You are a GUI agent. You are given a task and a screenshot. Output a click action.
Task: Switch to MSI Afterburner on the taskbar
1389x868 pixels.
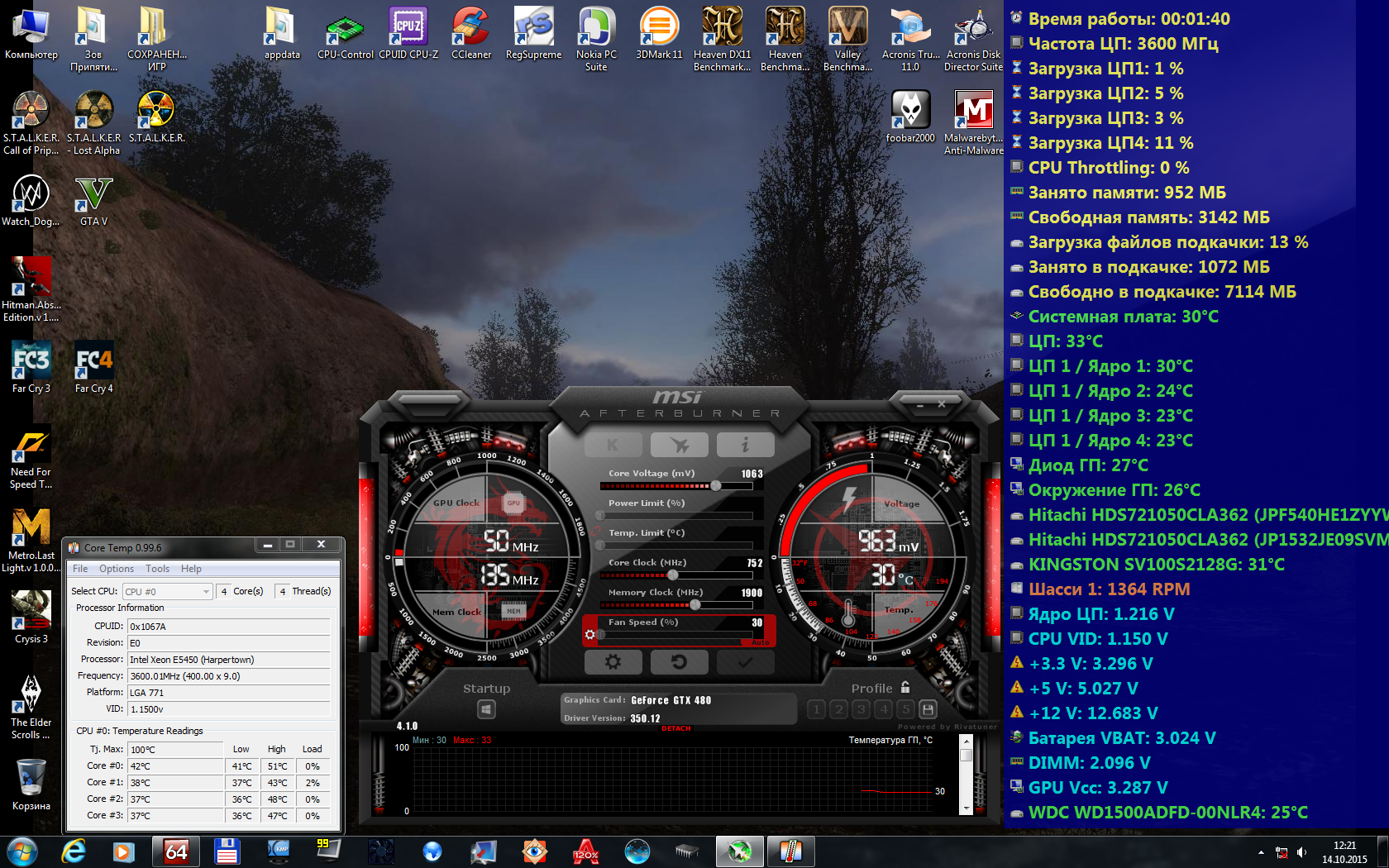(740, 851)
